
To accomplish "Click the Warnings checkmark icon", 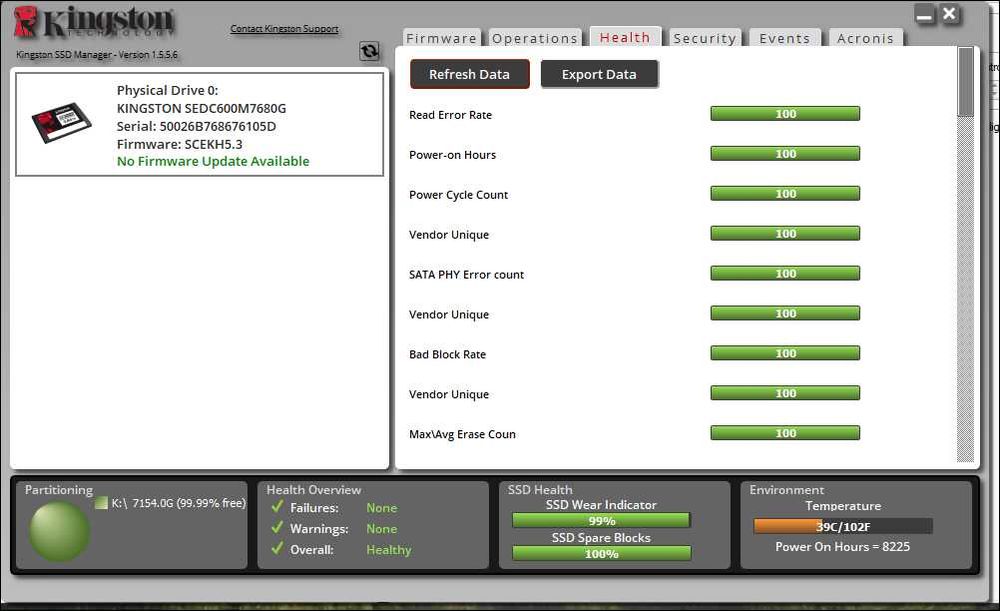I will (x=277, y=528).
